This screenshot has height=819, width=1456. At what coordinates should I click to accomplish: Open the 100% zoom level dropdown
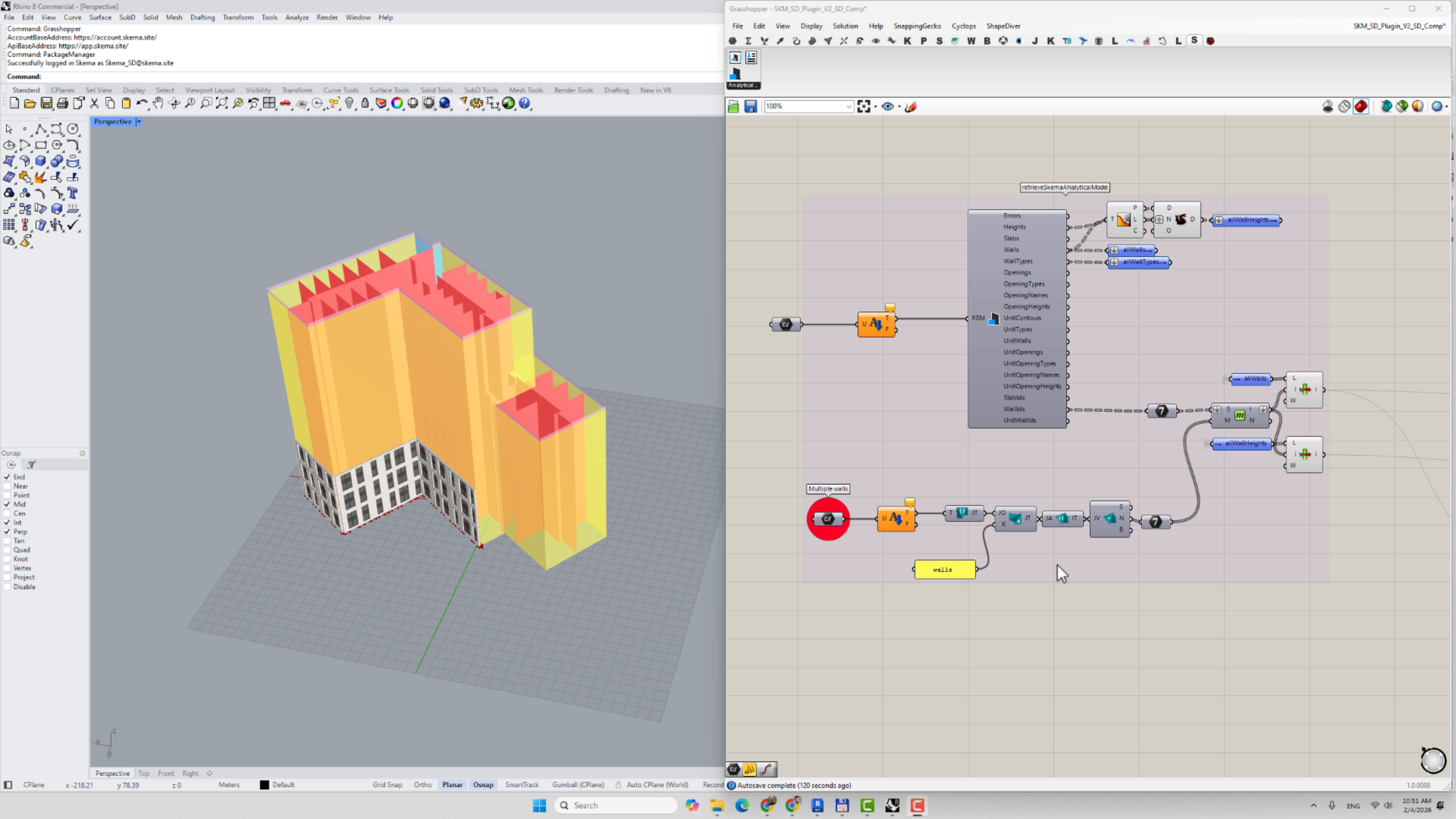click(x=848, y=106)
